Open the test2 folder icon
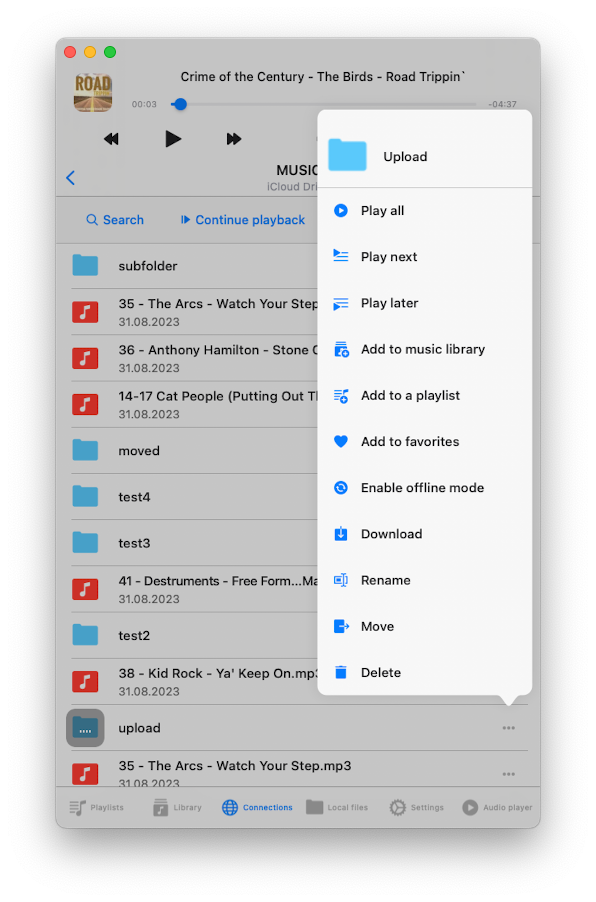 coord(85,635)
